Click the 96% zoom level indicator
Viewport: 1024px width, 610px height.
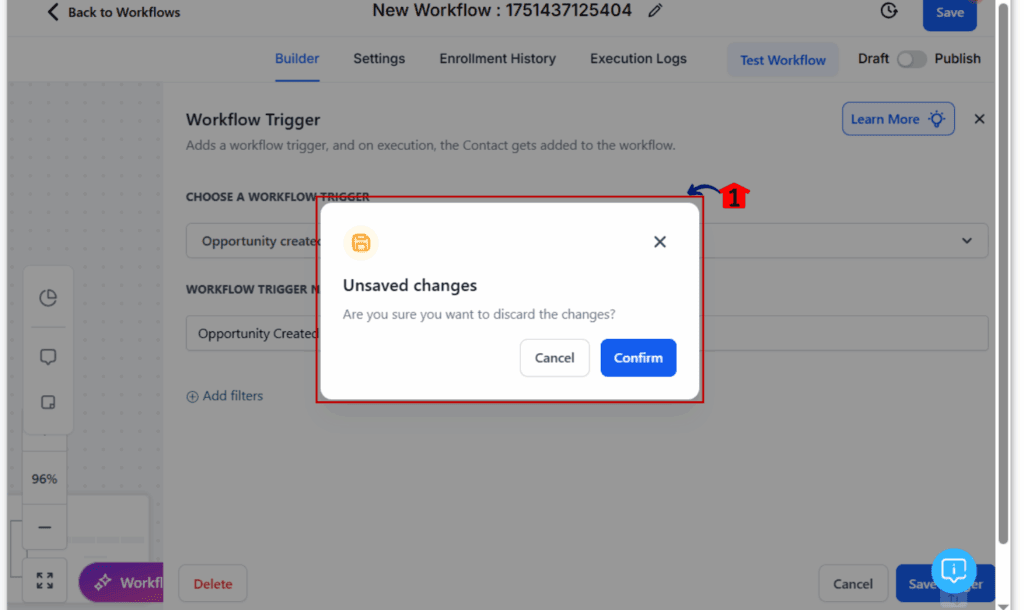point(44,479)
